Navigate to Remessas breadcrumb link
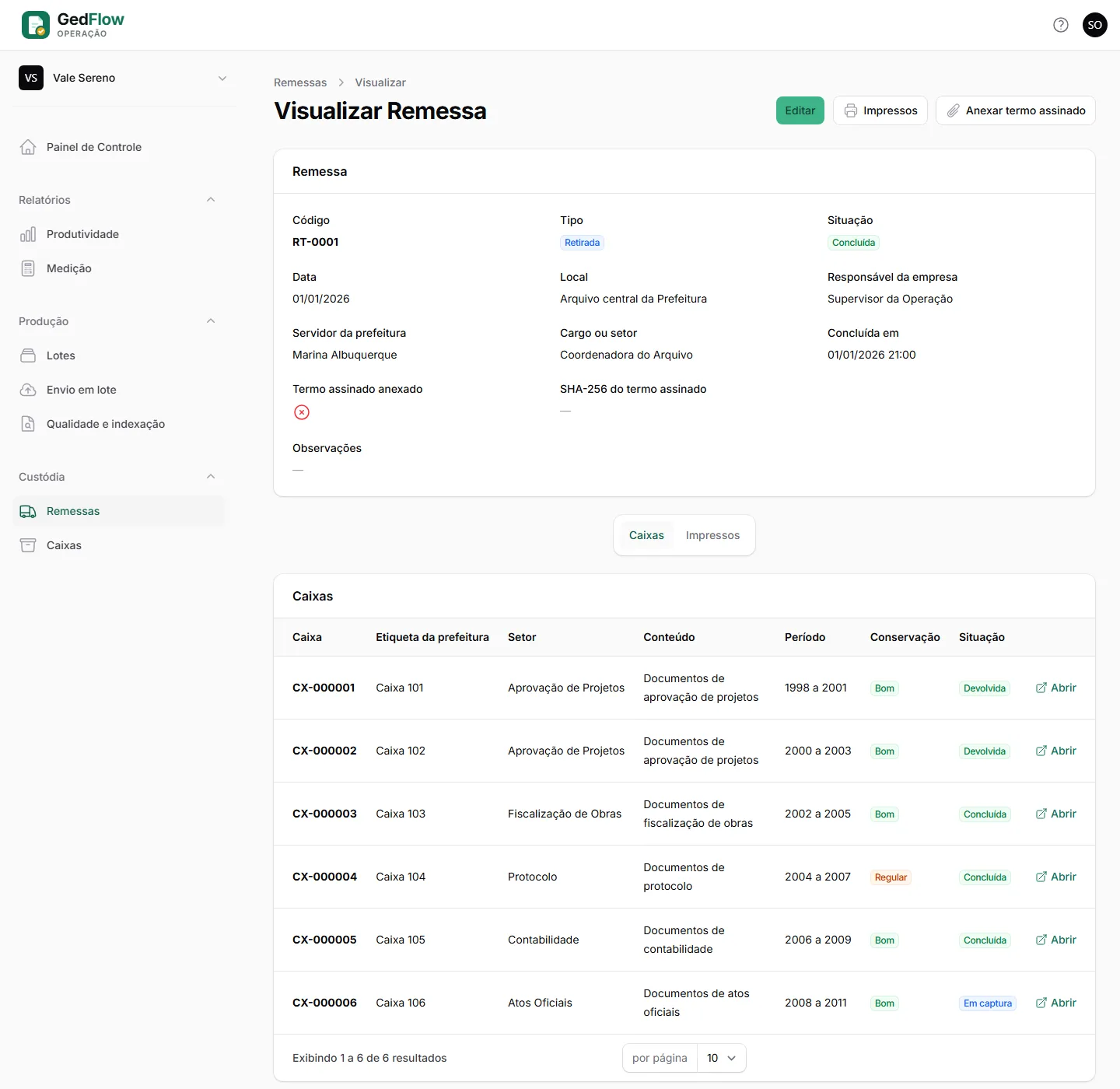This screenshot has height=1089, width=1120. coord(300,82)
